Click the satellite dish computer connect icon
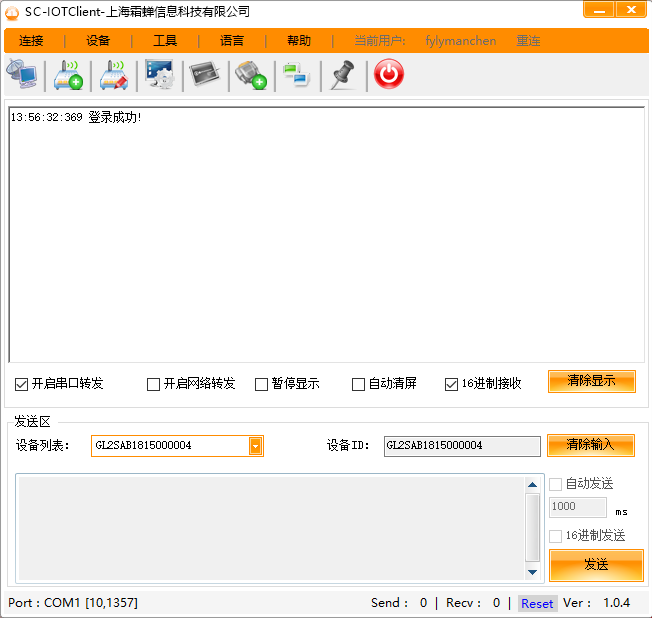This screenshot has width=652, height=618. tap(22, 74)
